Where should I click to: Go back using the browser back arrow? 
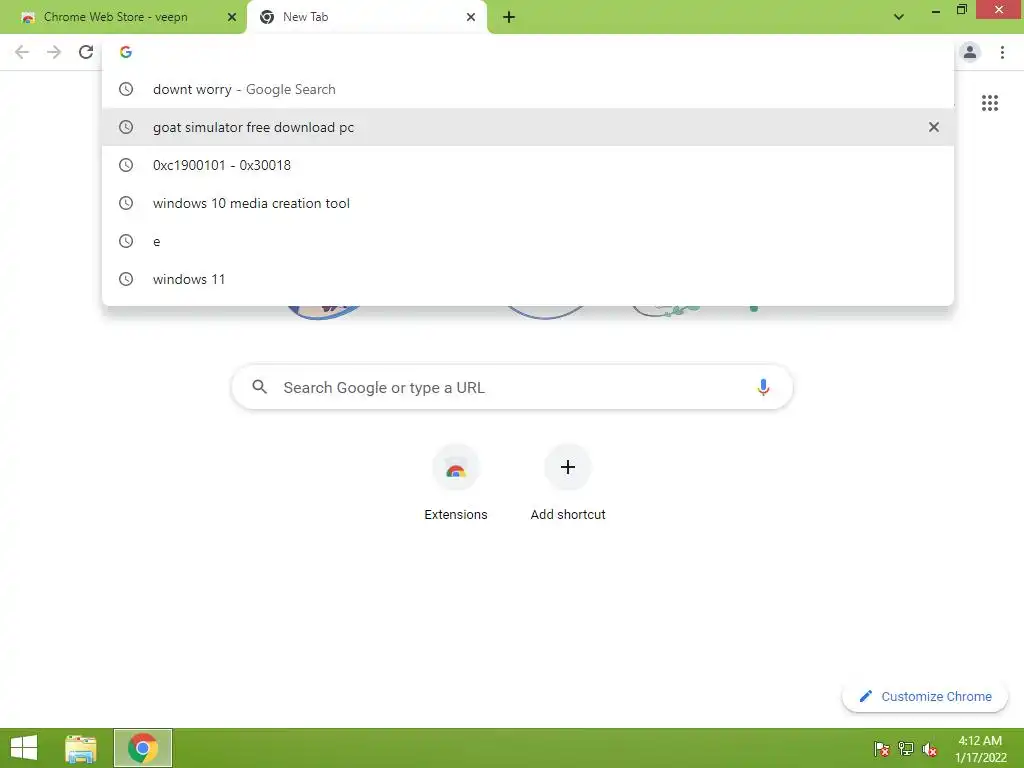(x=22, y=52)
